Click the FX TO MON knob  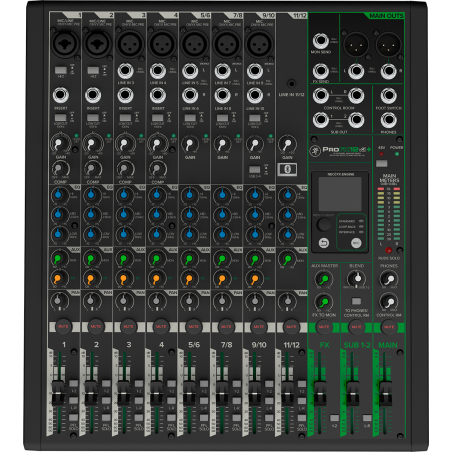323,302
